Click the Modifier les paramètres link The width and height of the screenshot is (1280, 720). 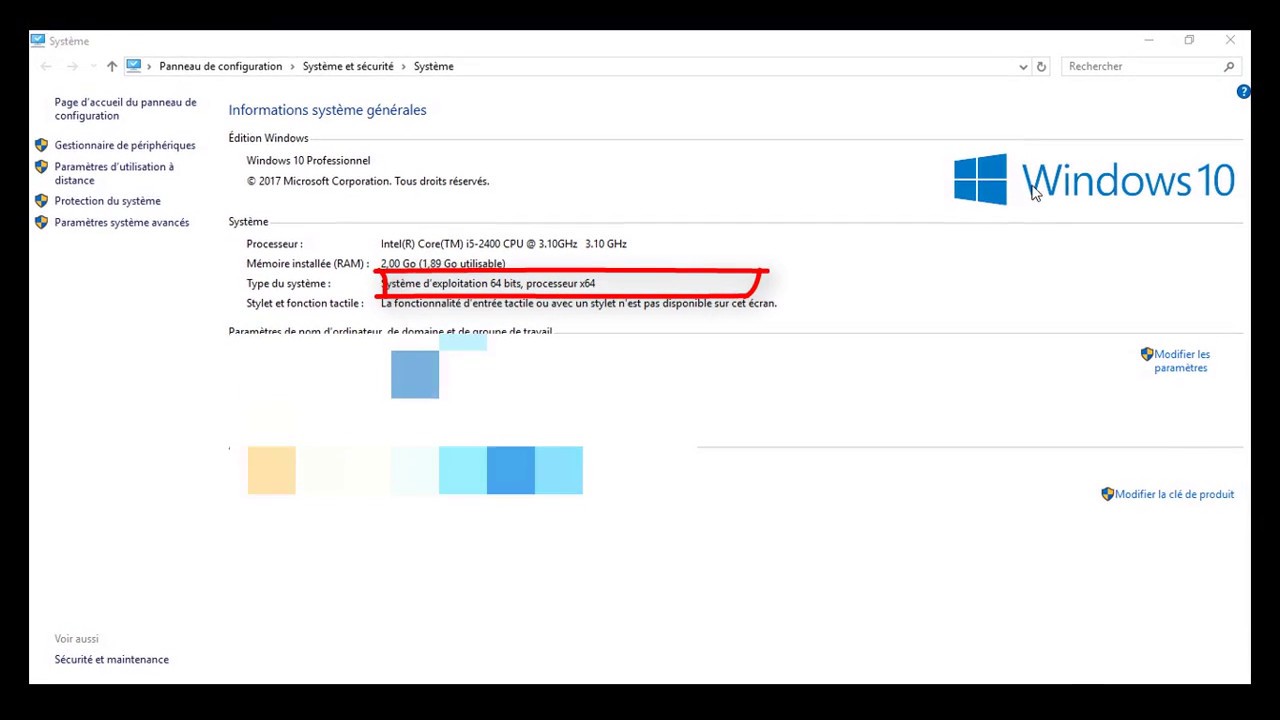[x=1181, y=361]
